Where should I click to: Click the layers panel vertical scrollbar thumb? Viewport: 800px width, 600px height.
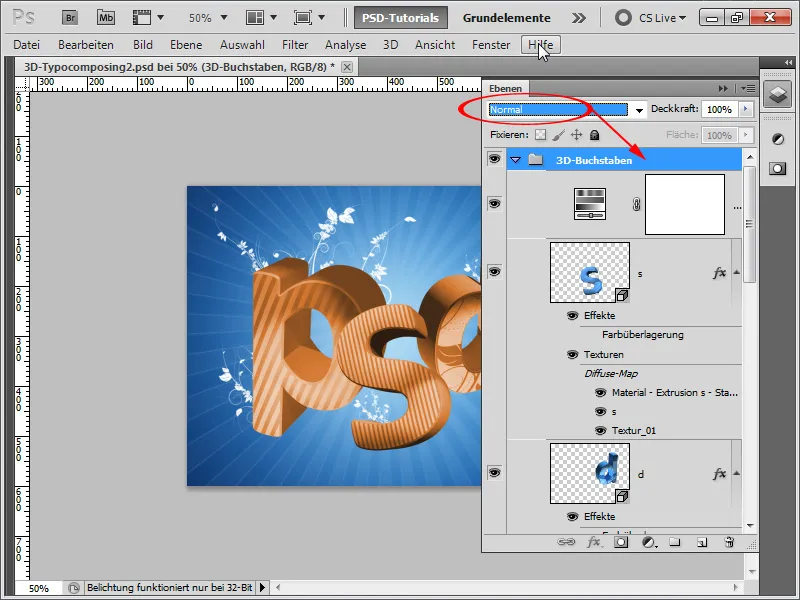pos(749,223)
